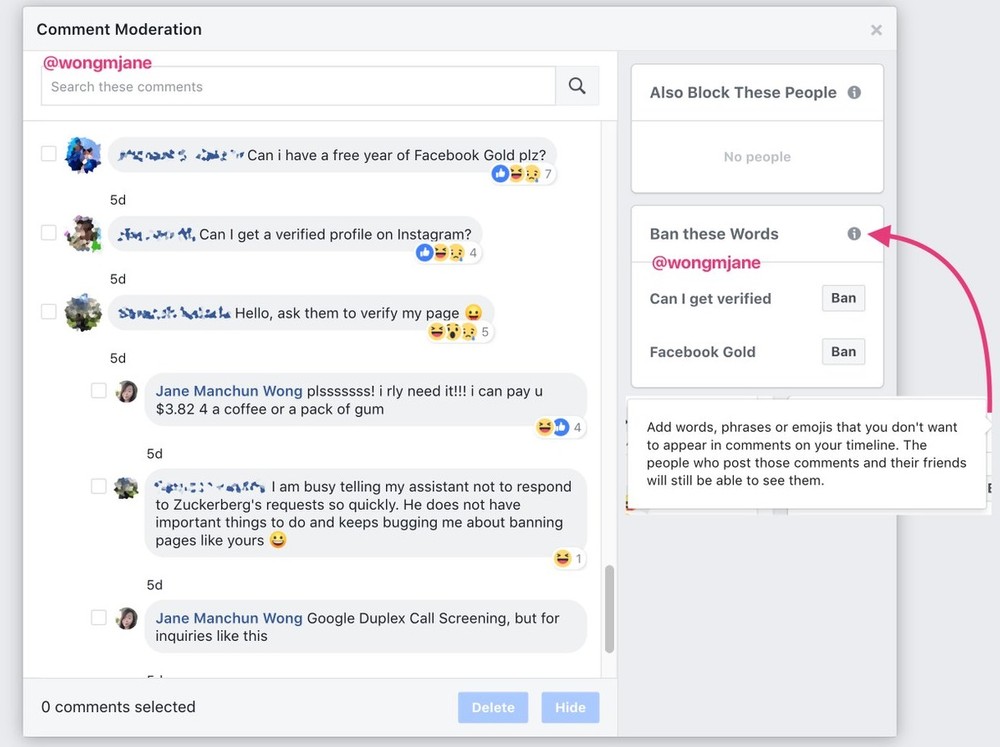This screenshot has width=1000, height=747.
Task: Check the box for verify my page comment
Action: point(49,312)
